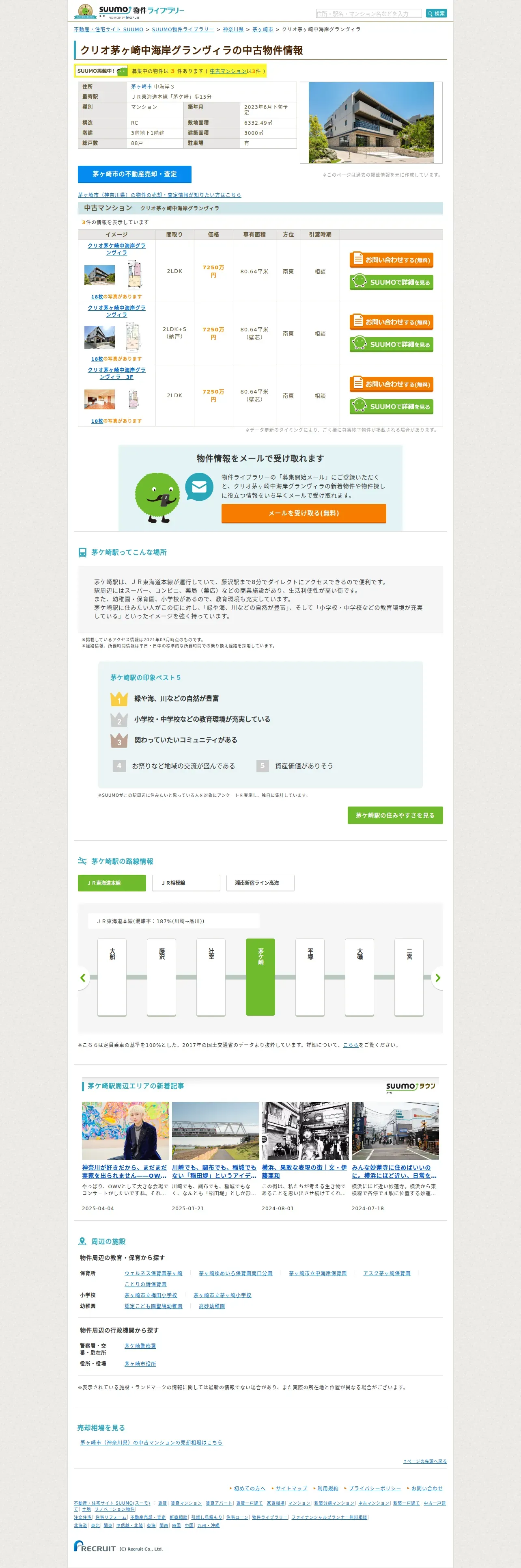Select the 大船 station card
The image size is (521, 1568).
point(112,978)
